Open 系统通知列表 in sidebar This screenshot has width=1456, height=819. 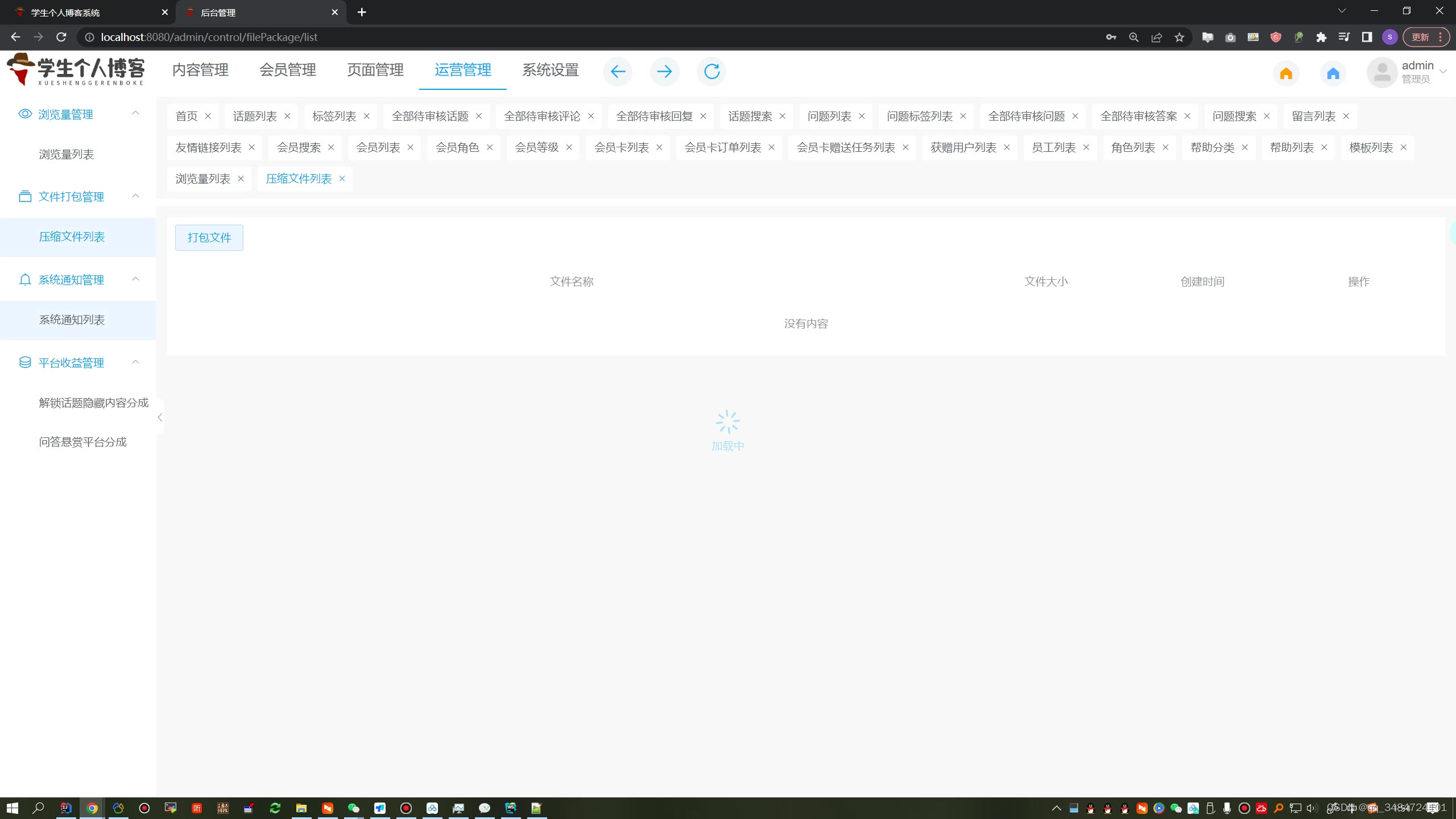72,320
